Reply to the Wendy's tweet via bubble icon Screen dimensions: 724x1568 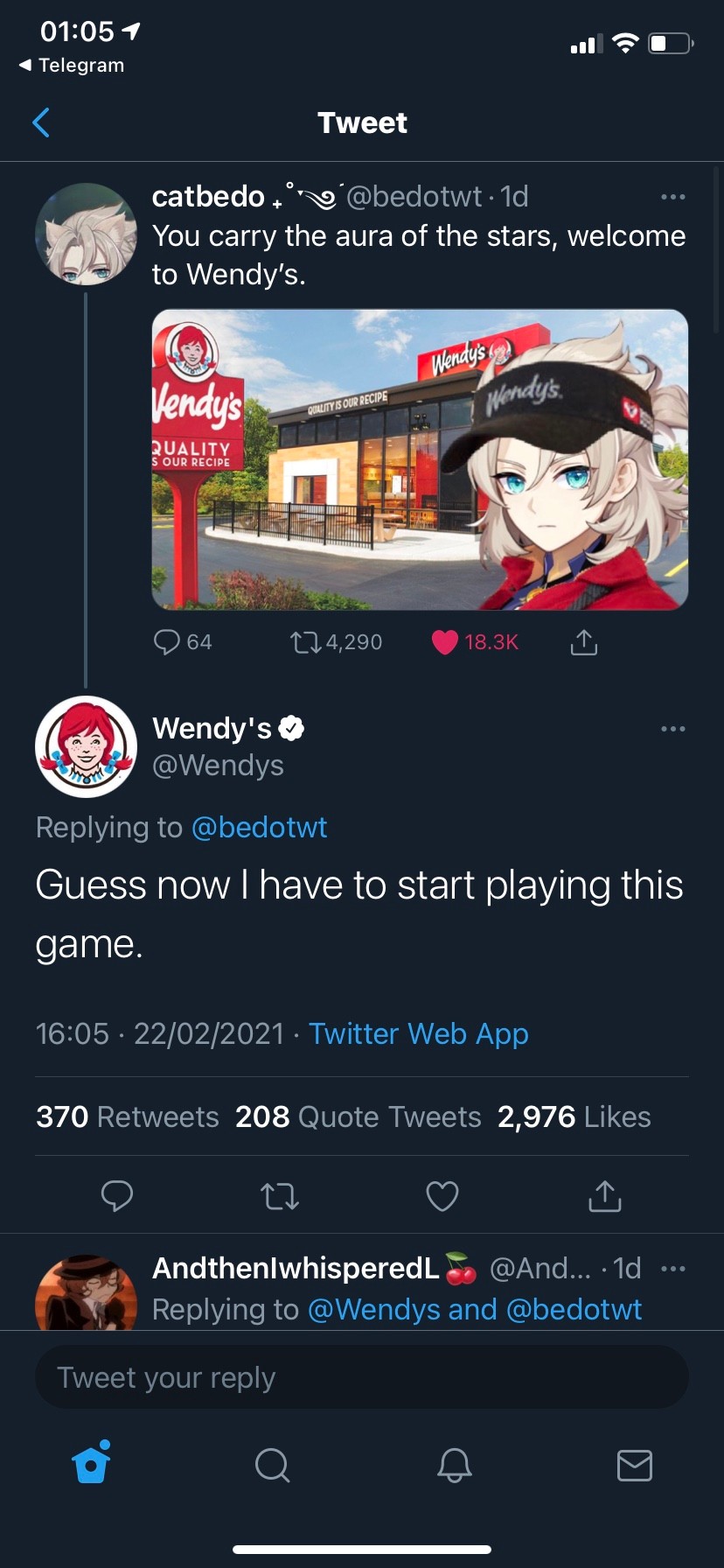coord(117,1195)
